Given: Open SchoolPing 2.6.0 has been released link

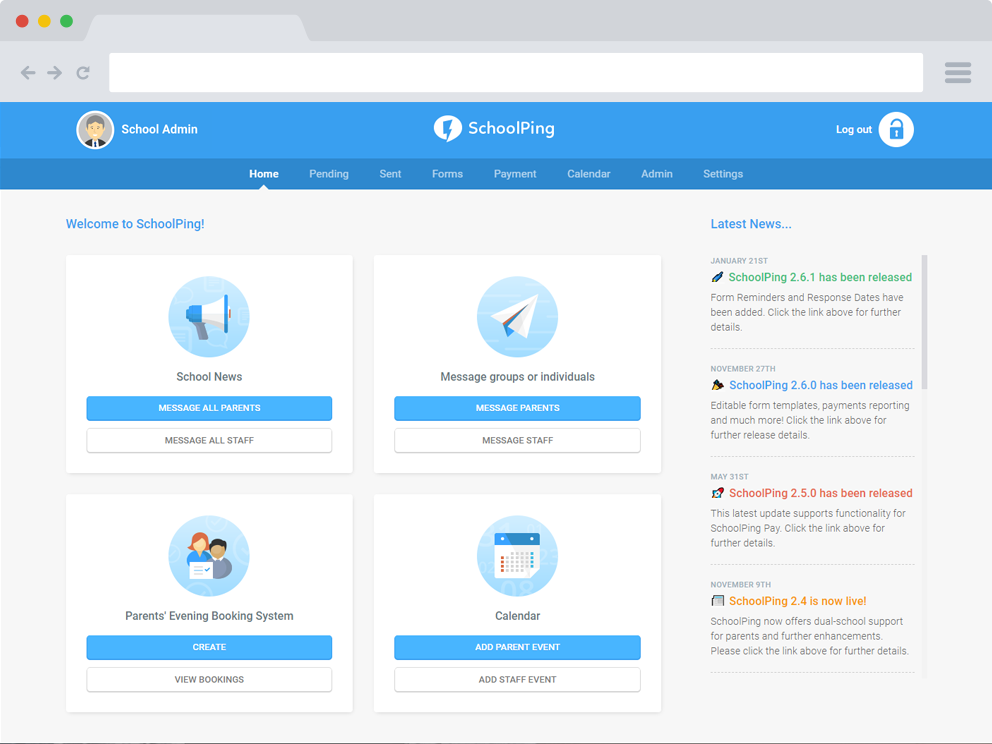Looking at the screenshot, I should coord(821,385).
